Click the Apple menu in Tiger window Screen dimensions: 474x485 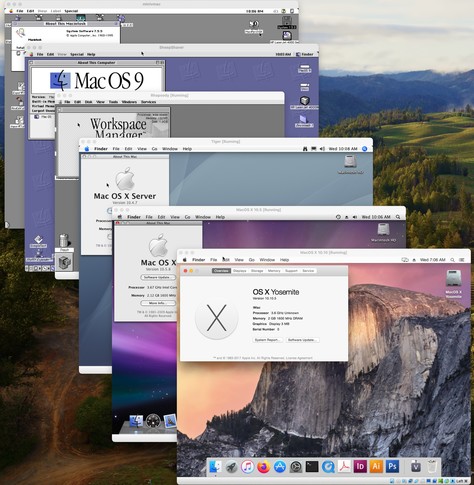[x=87, y=149]
